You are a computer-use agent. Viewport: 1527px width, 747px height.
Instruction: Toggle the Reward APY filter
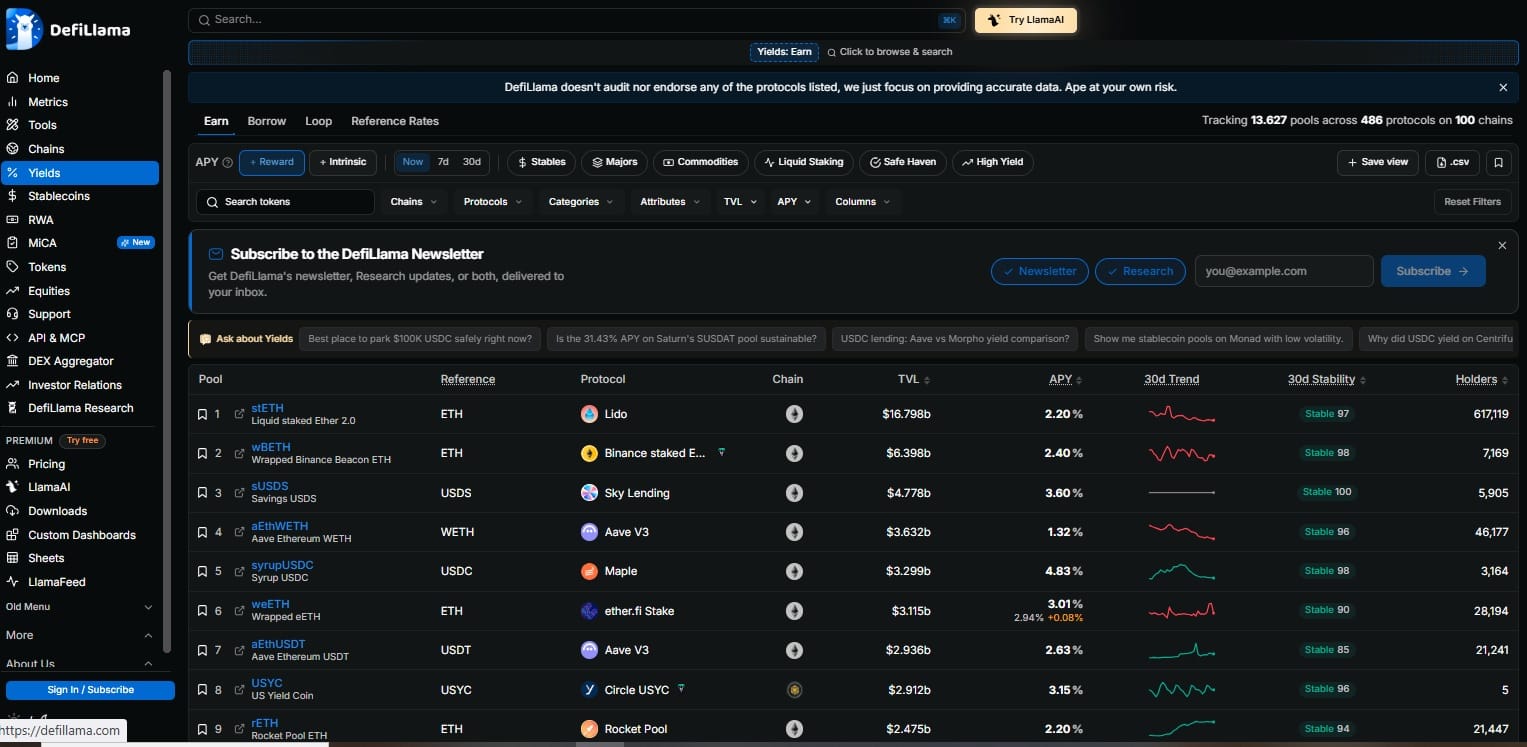click(272, 162)
